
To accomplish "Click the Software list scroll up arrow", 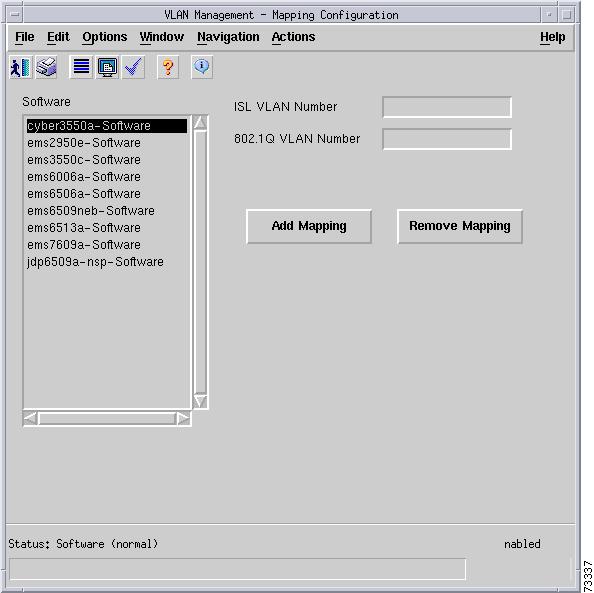I will click(x=200, y=123).
